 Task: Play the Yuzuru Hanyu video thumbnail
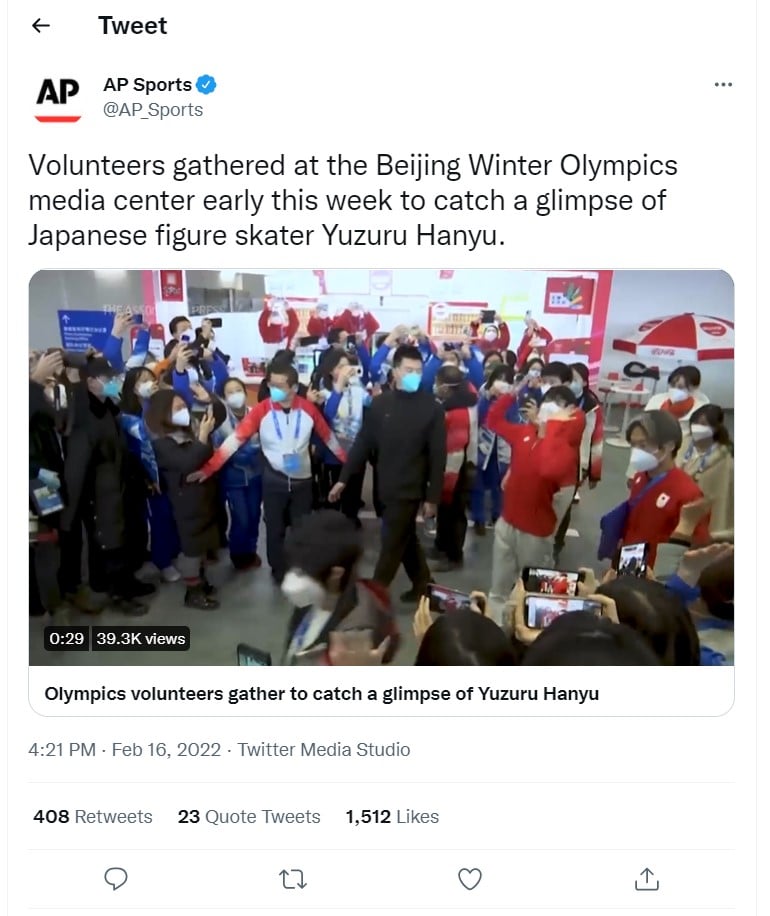click(381, 467)
